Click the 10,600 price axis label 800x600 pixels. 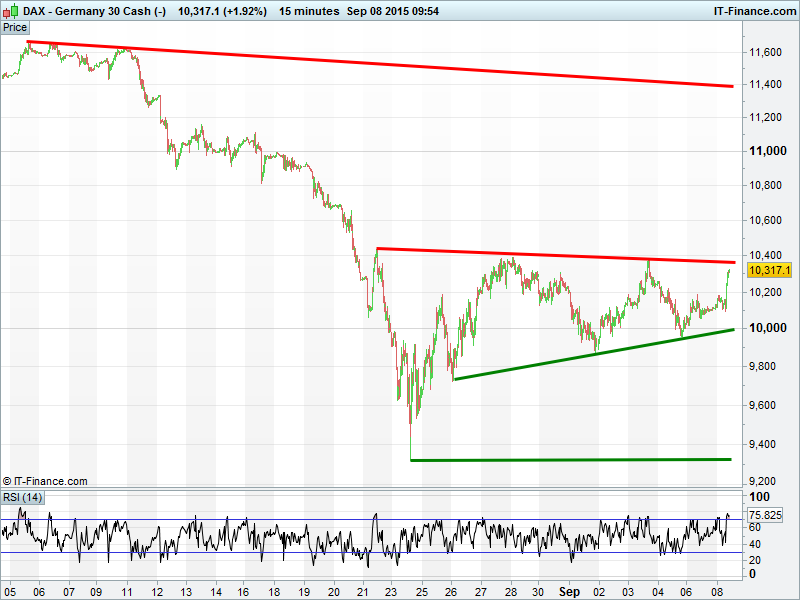(765, 220)
